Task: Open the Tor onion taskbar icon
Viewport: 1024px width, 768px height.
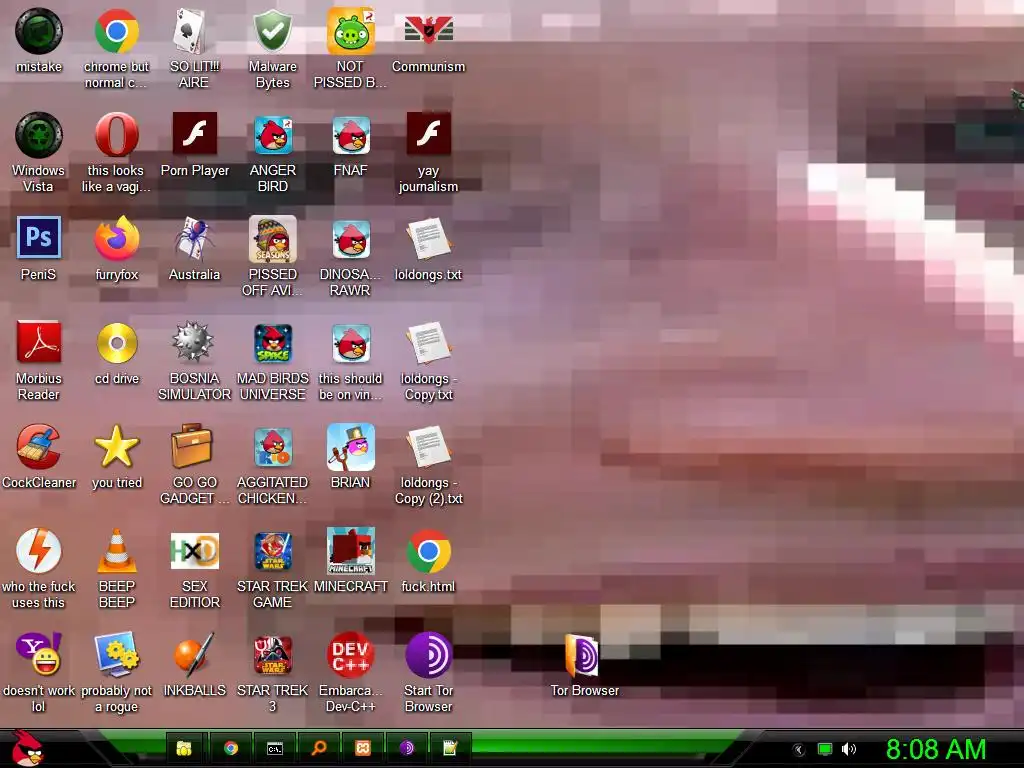Action: pyautogui.click(x=407, y=748)
